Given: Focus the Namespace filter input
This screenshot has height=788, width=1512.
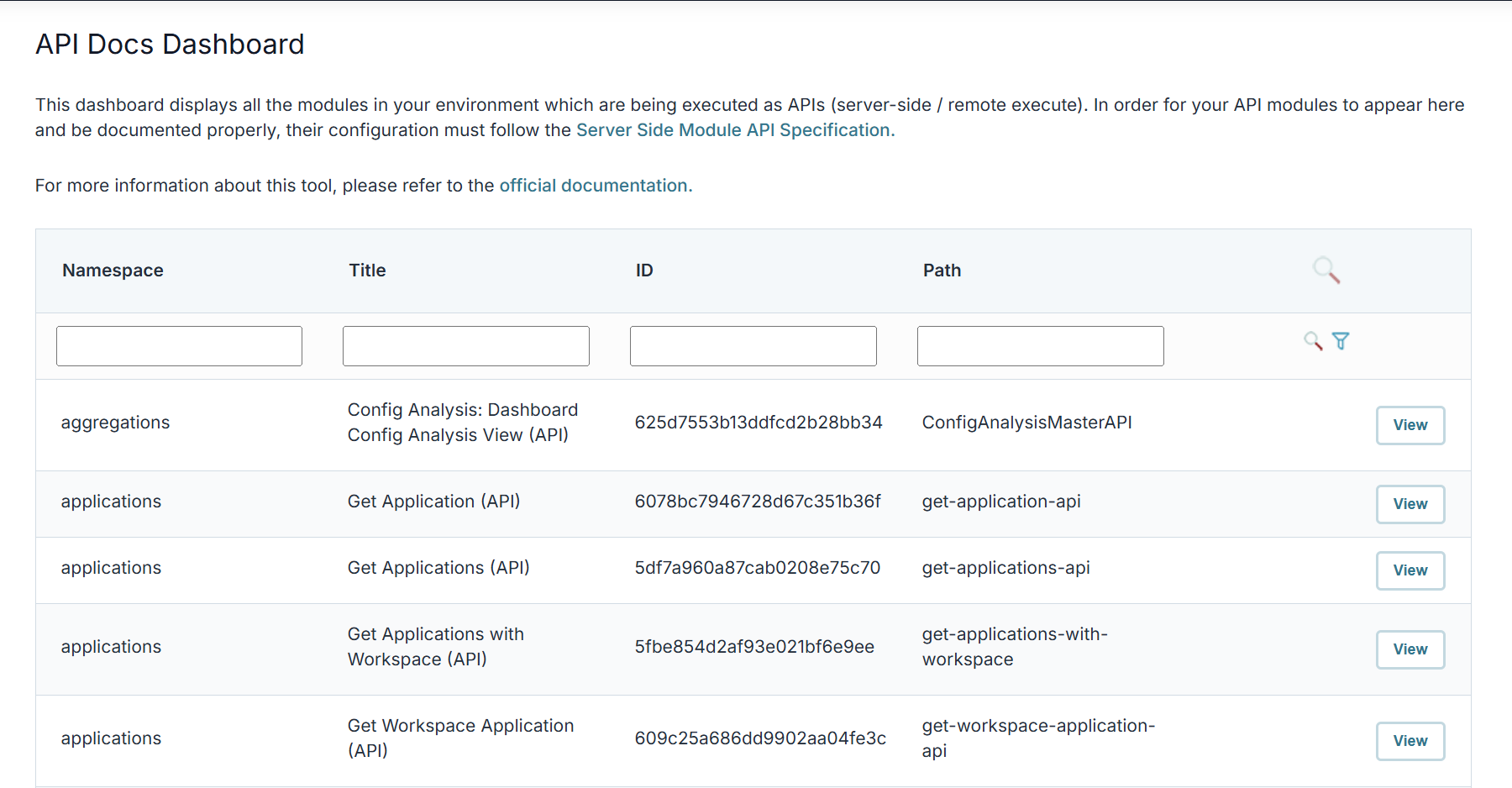Looking at the screenshot, I should click(x=179, y=346).
